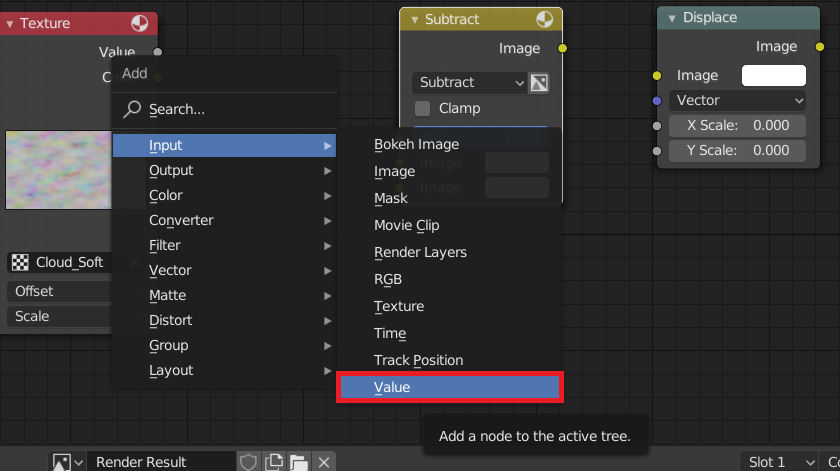Expand the Layout submenu
This screenshot has width=840, height=471.
224,370
